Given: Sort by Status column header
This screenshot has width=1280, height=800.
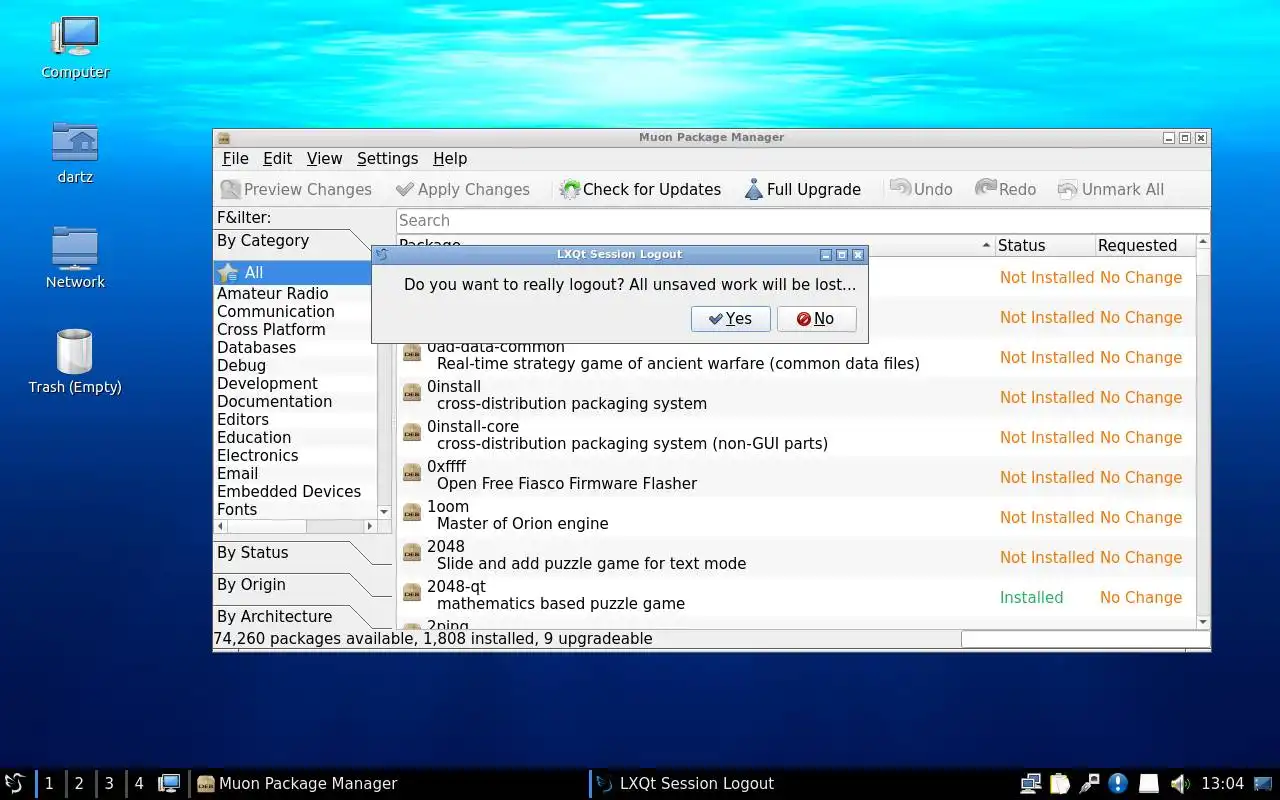Looking at the screenshot, I should tap(1045, 245).
